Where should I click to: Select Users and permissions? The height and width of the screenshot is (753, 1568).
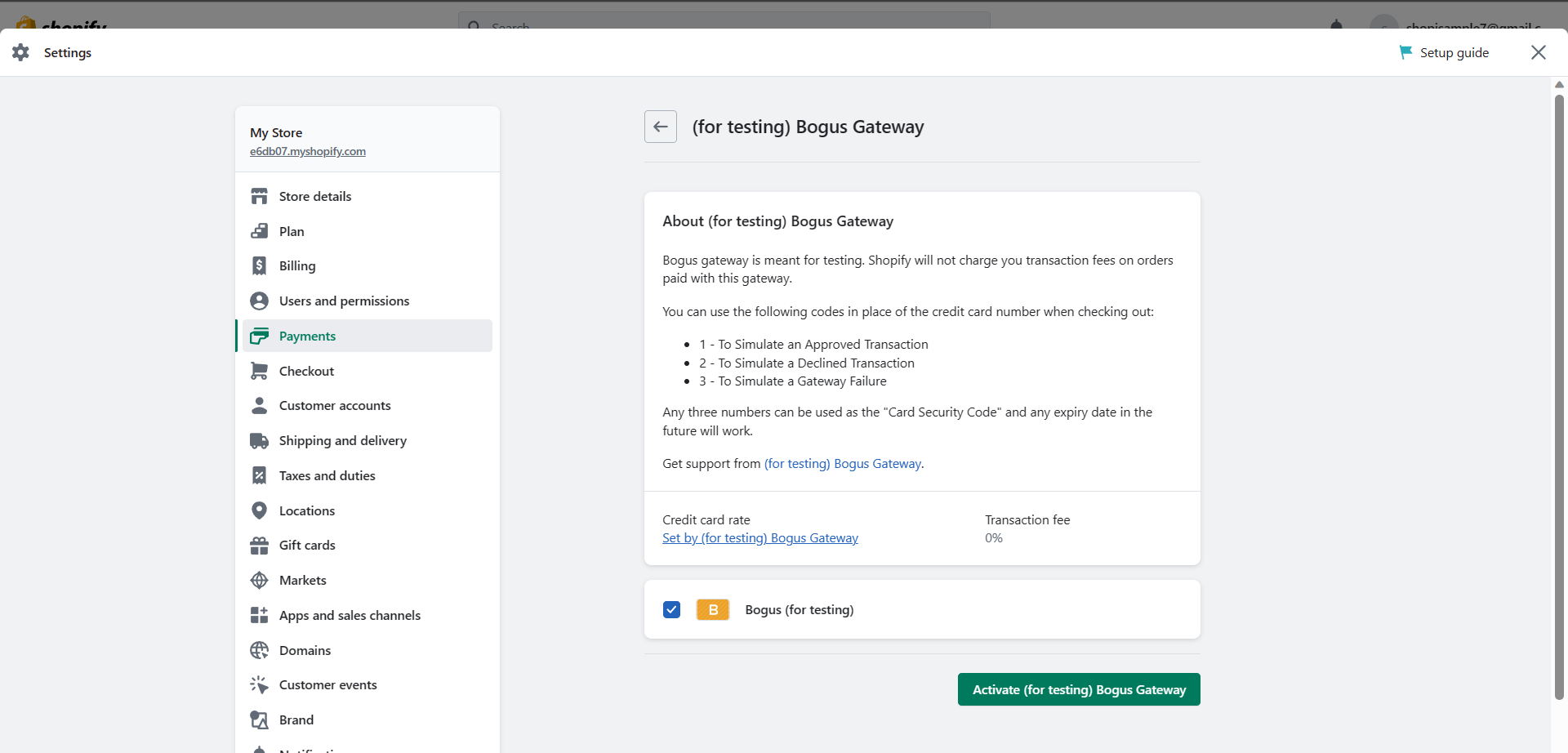tap(367, 301)
